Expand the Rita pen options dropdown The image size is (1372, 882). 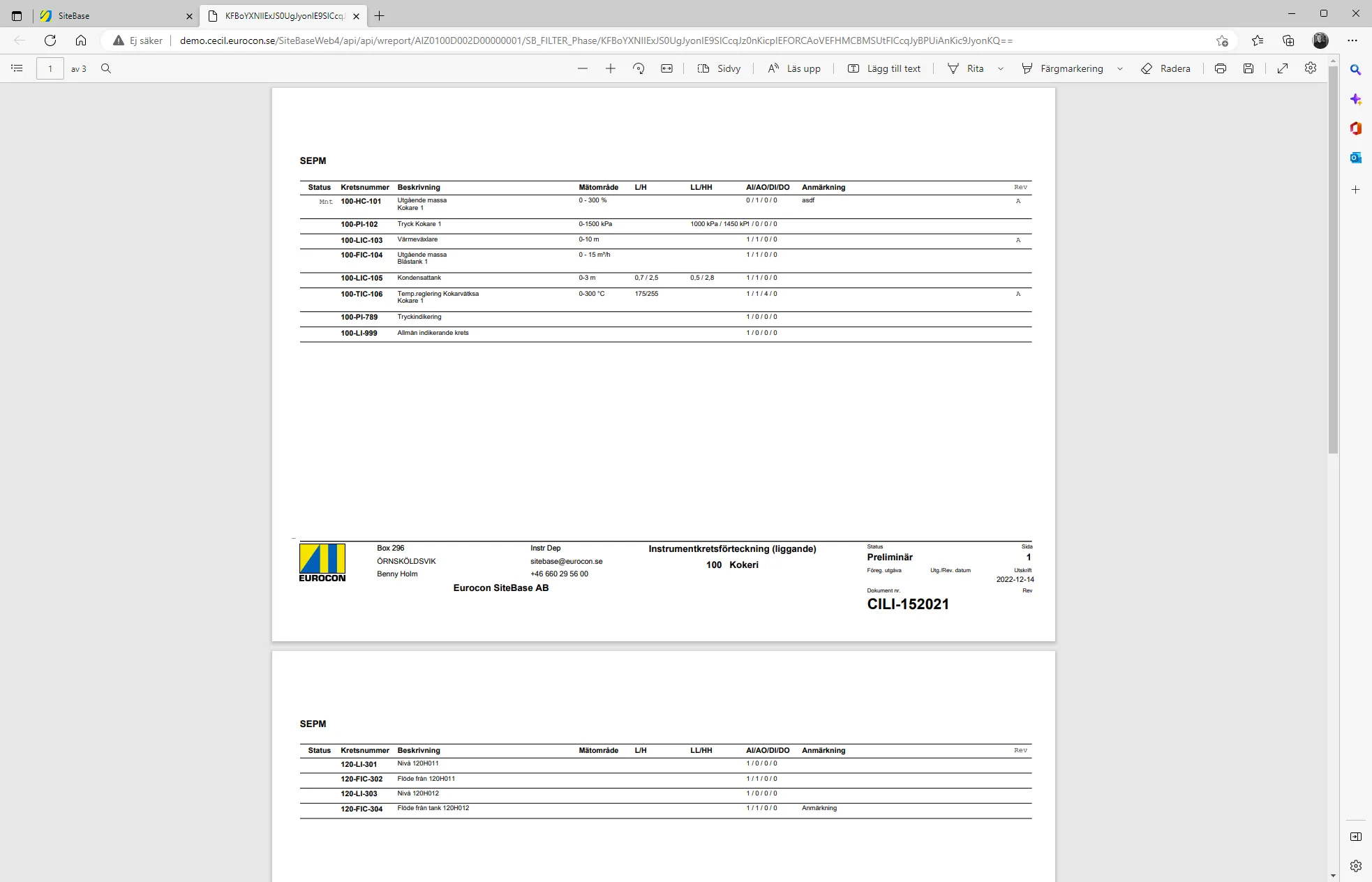pos(1001,68)
